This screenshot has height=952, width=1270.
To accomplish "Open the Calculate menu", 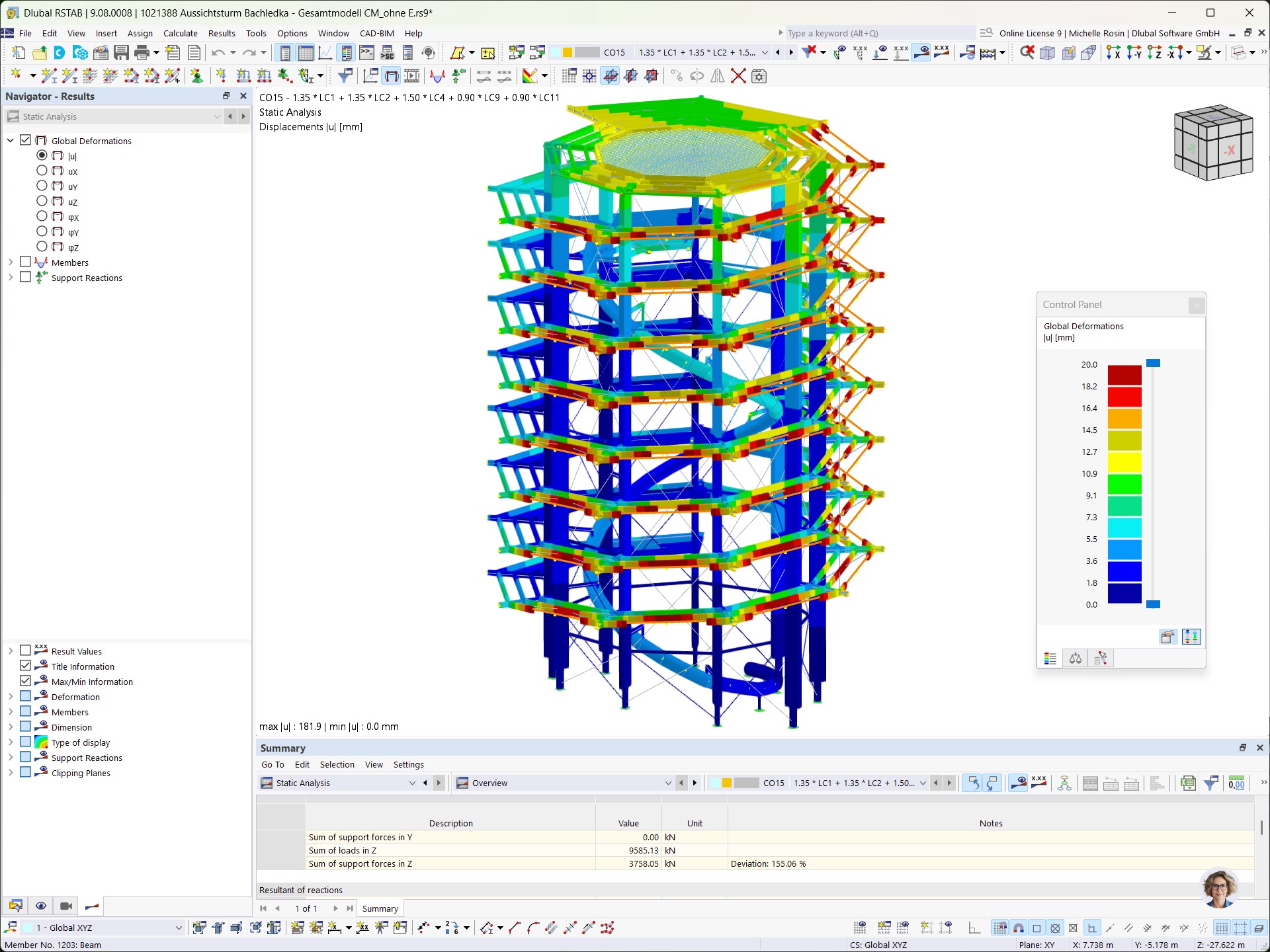I will point(180,33).
